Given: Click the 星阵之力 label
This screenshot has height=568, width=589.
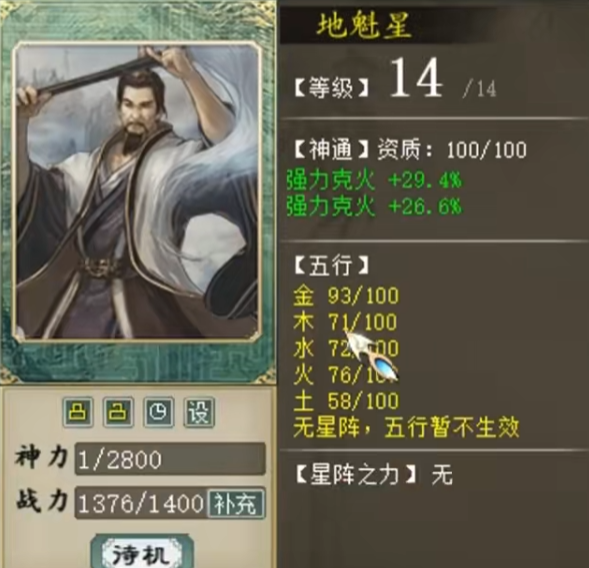Looking at the screenshot, I should [356, 475].
